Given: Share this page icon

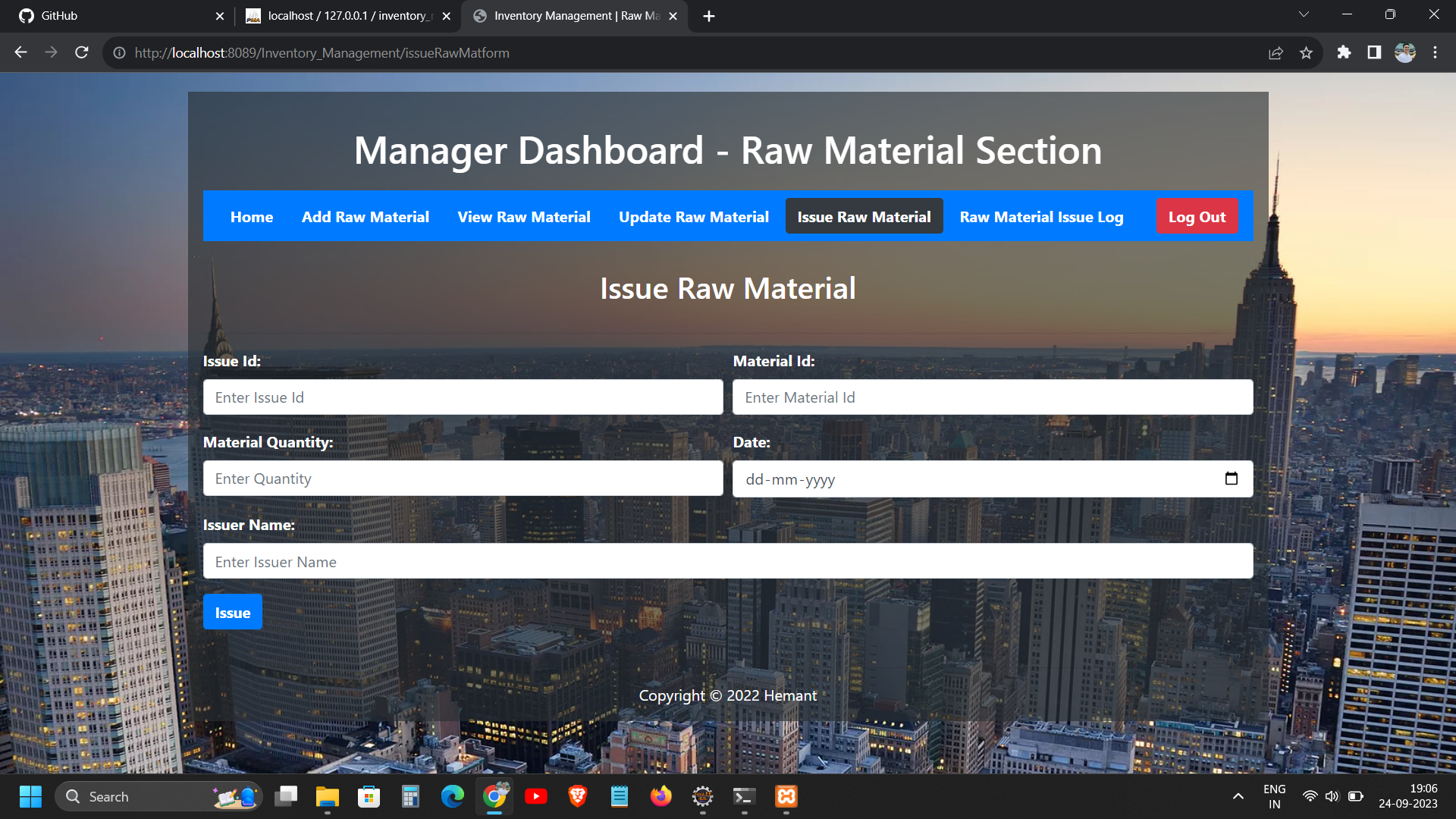Looking at the screenshot, I should pyautogui.click(x=1276, y=53).
